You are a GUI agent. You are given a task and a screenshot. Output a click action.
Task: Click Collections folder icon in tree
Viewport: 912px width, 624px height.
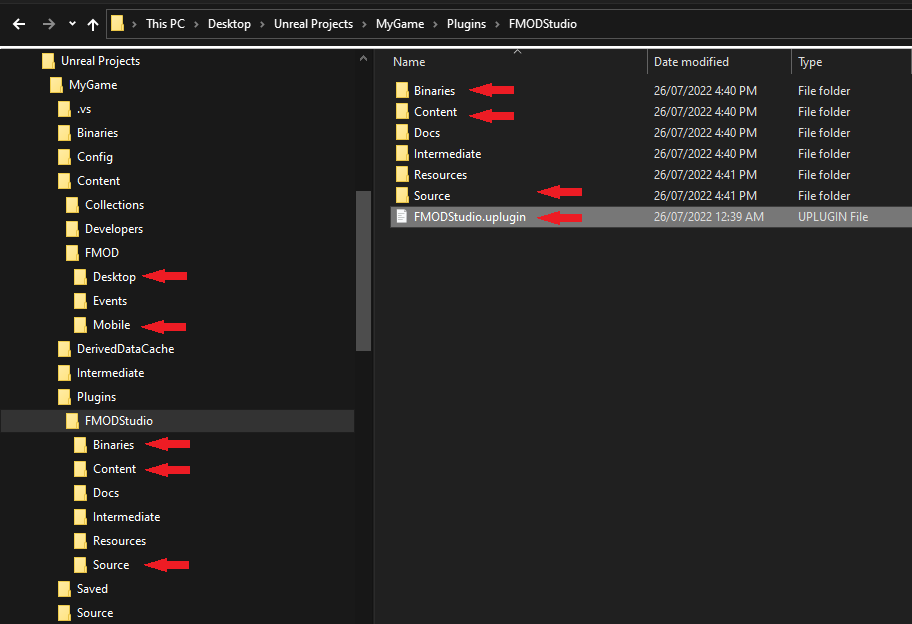[72, 205]
